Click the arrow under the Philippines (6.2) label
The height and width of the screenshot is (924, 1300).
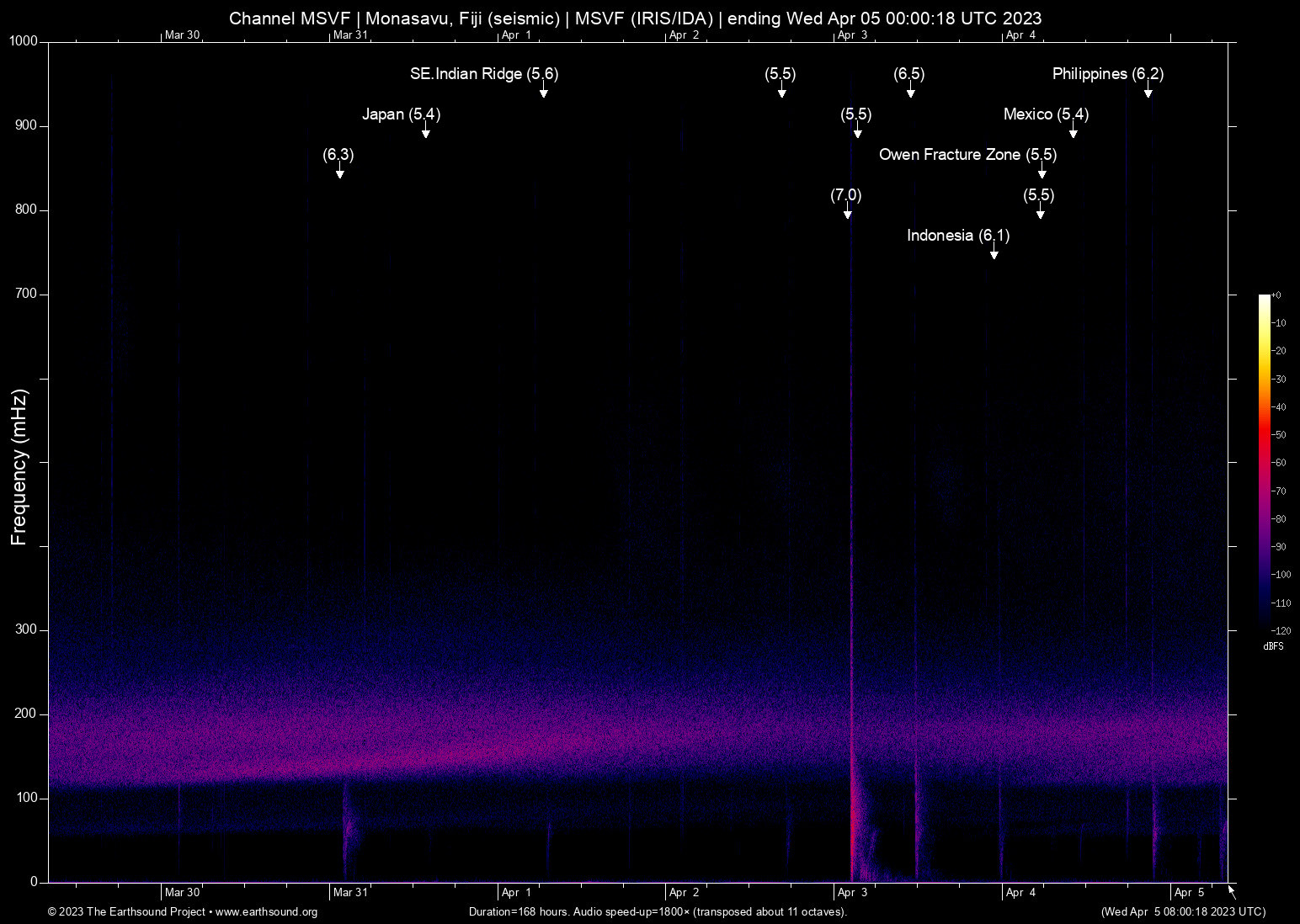(x=1148, y=91)
